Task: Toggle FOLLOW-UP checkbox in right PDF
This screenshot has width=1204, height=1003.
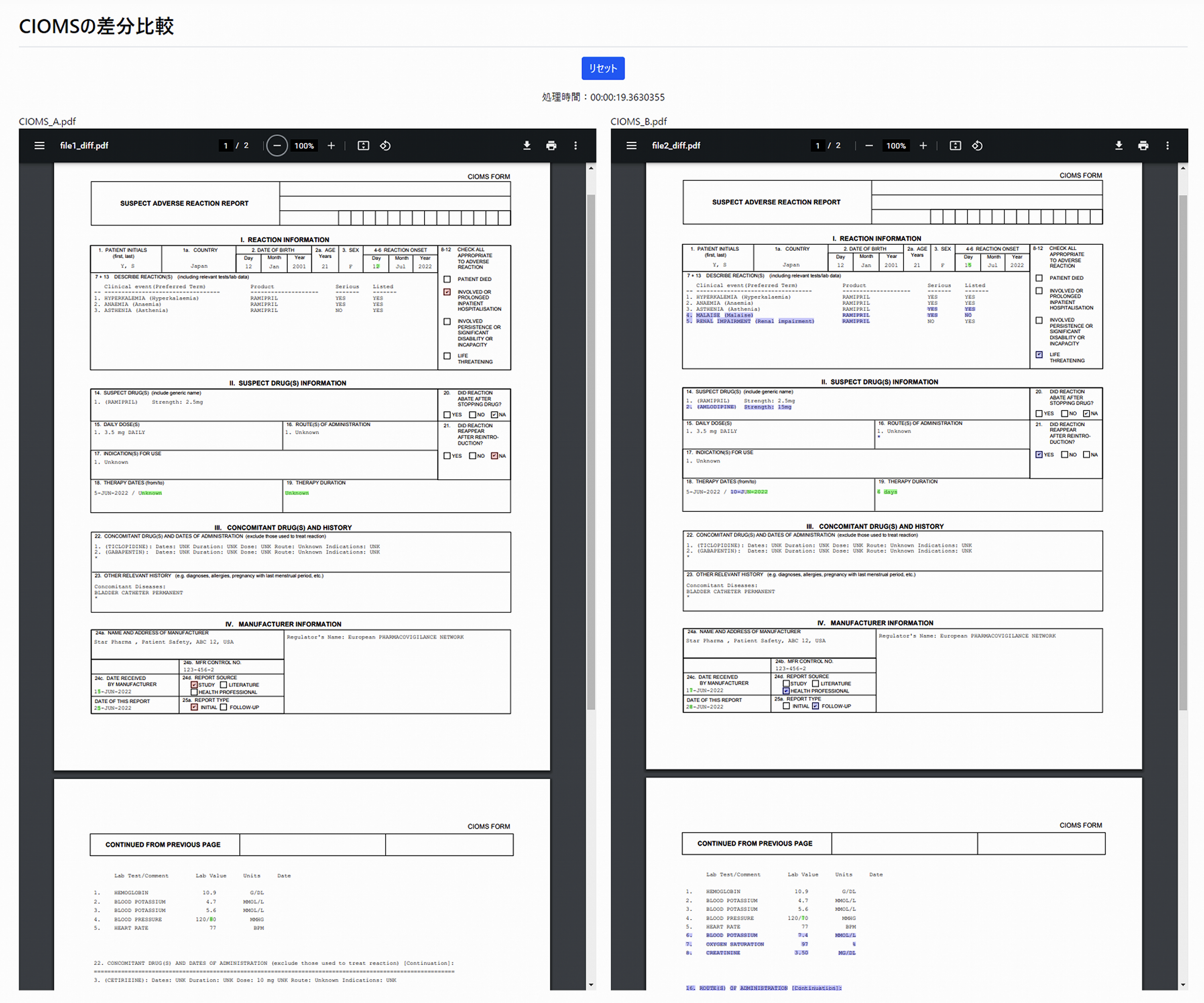Action: click(815, 706)
